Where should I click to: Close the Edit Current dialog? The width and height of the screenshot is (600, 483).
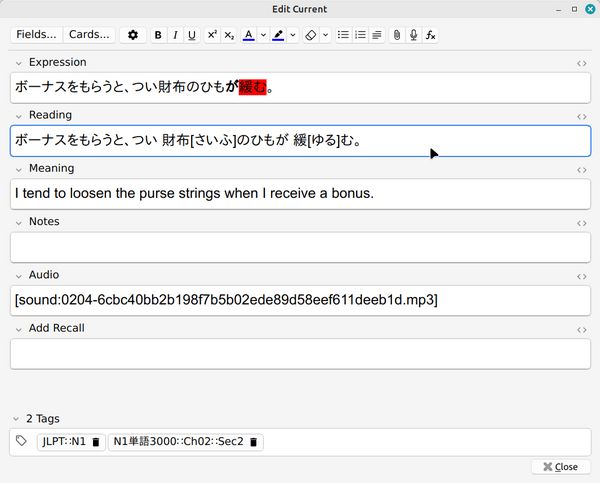click(561, 467)
